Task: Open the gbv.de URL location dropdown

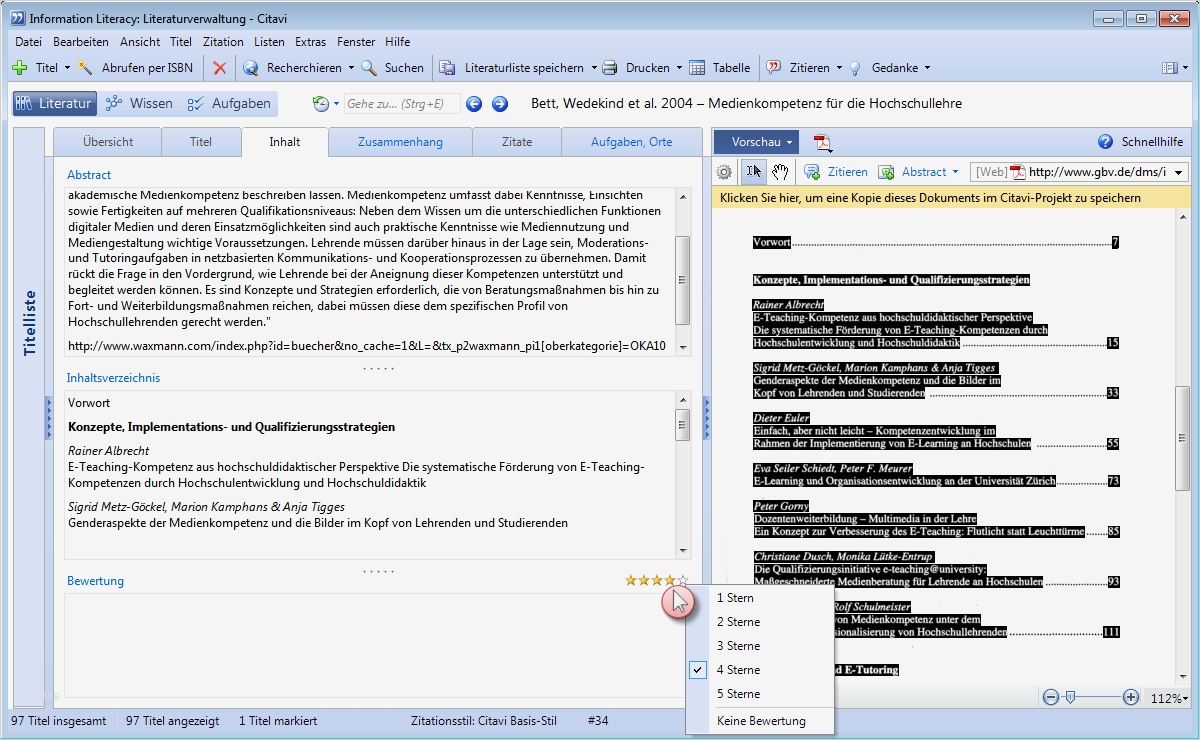Action: point(1180,172)
